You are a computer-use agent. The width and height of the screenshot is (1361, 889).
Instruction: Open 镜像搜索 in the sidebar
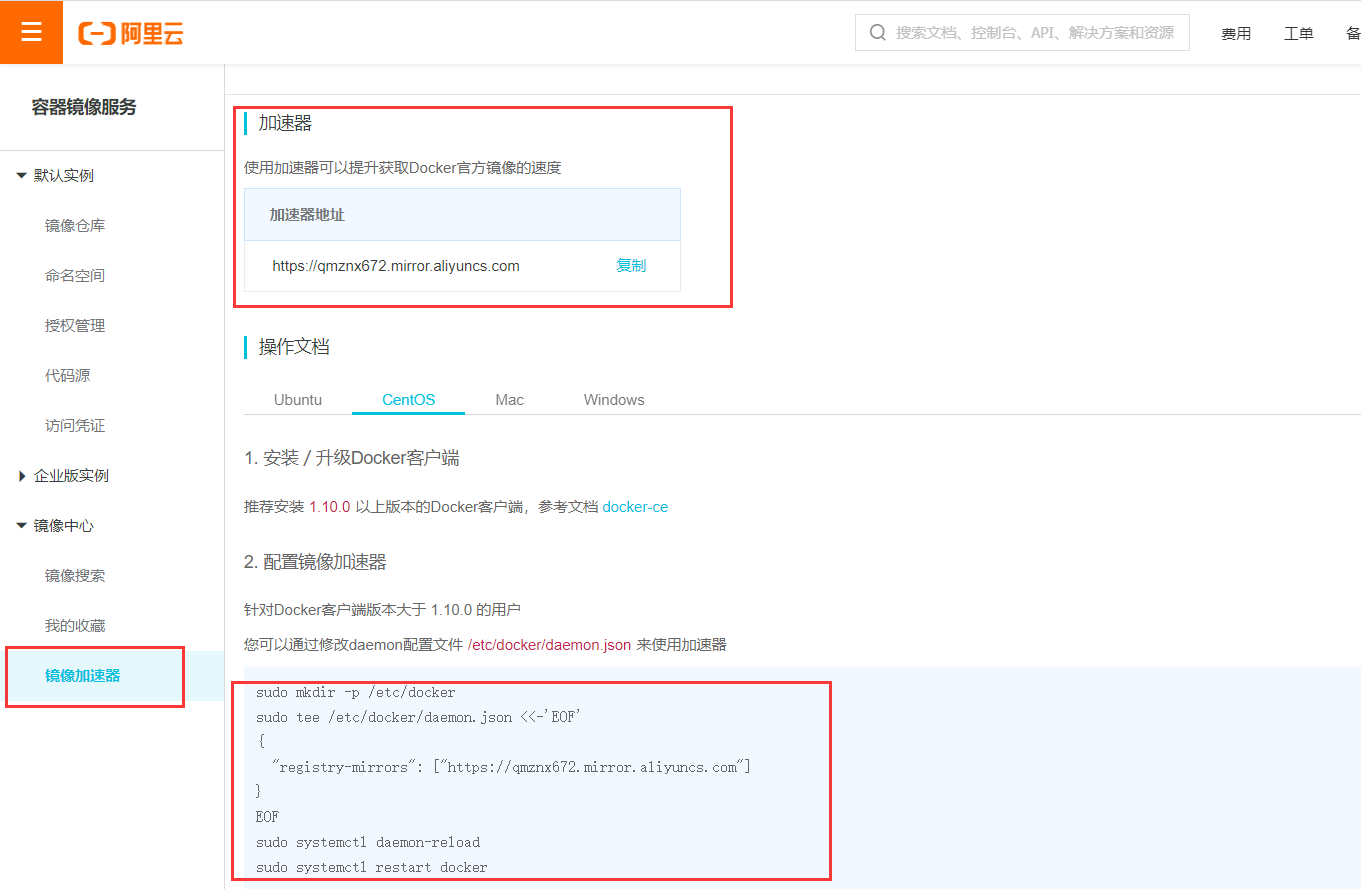click(75, 576)
